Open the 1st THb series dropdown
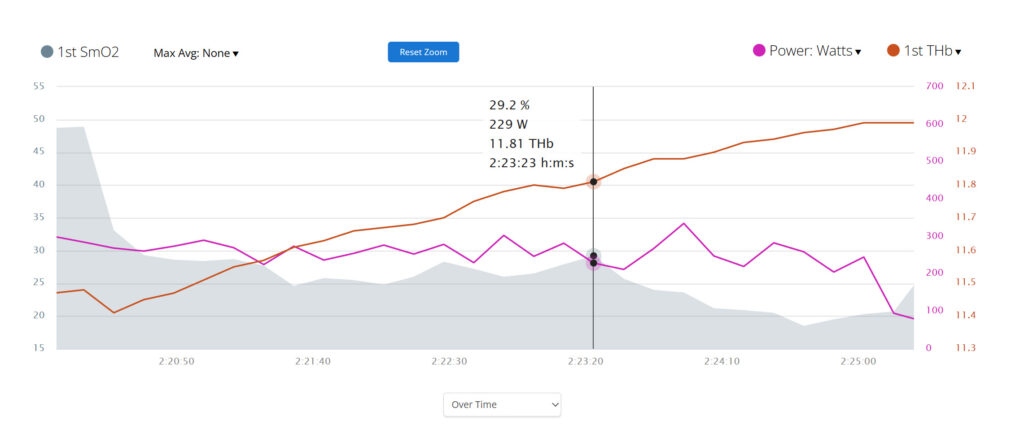This screenshot has width=1024, height=425. (x=933, y=51)
